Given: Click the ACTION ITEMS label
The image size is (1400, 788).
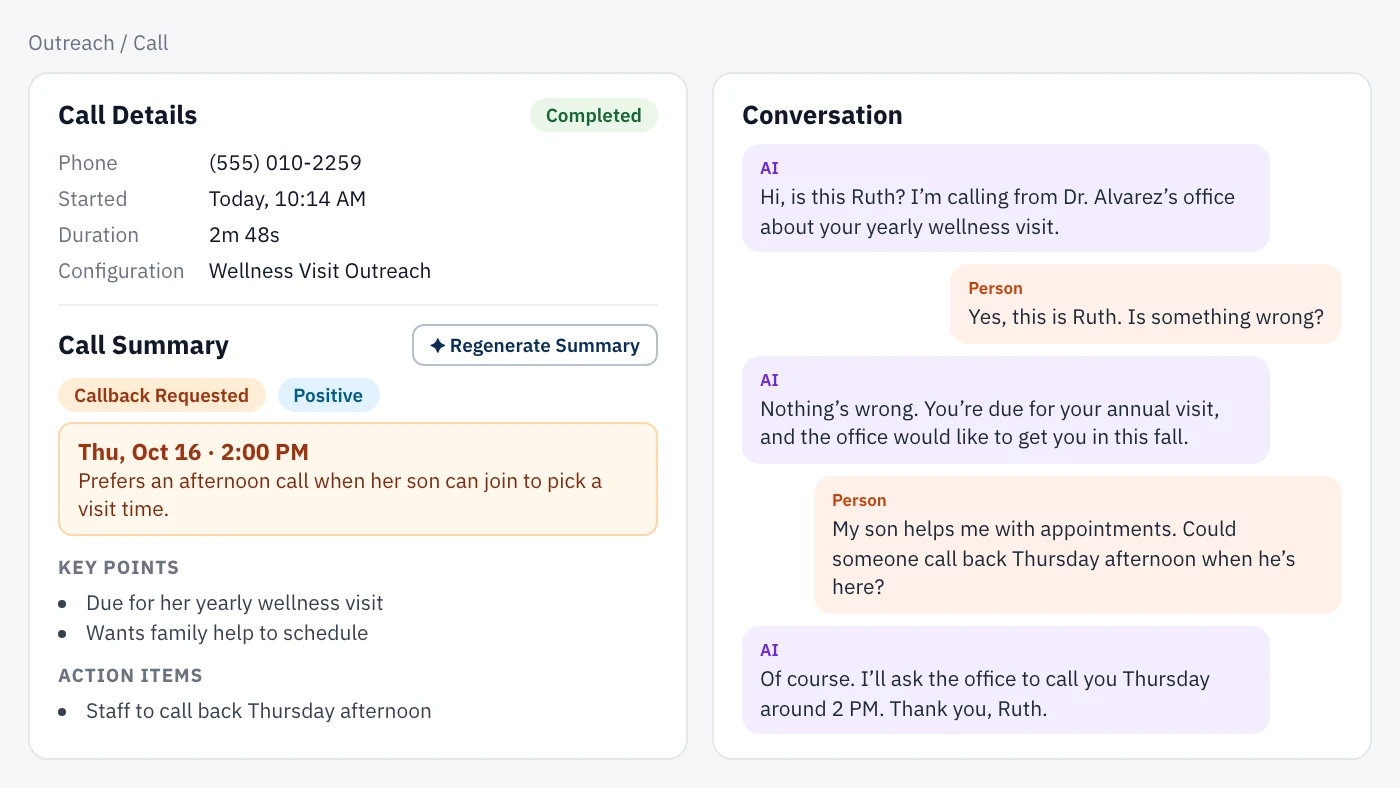Looking at the screenshot, I should point(131,675).
